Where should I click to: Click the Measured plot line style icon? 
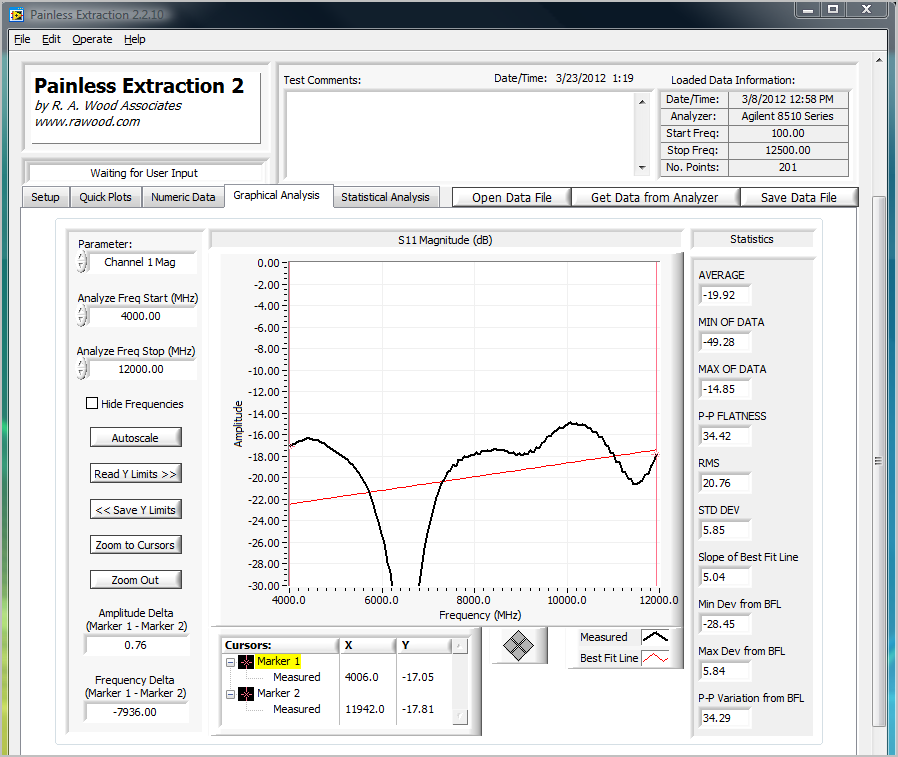[x=655, y=637]
